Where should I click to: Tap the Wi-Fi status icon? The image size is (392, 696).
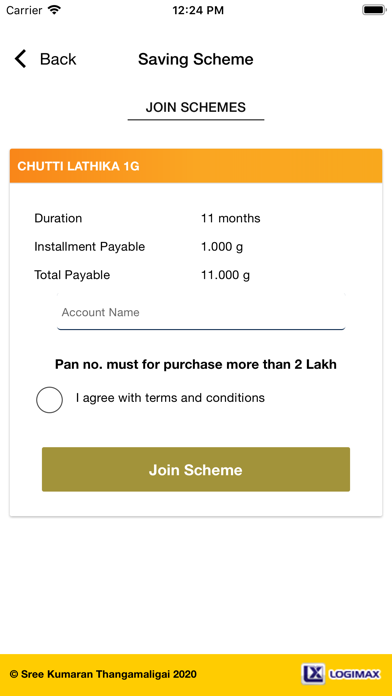54,10
